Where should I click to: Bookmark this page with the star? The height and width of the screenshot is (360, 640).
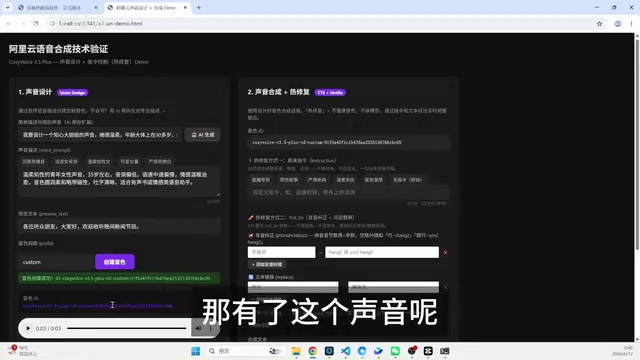coord(599,24)
